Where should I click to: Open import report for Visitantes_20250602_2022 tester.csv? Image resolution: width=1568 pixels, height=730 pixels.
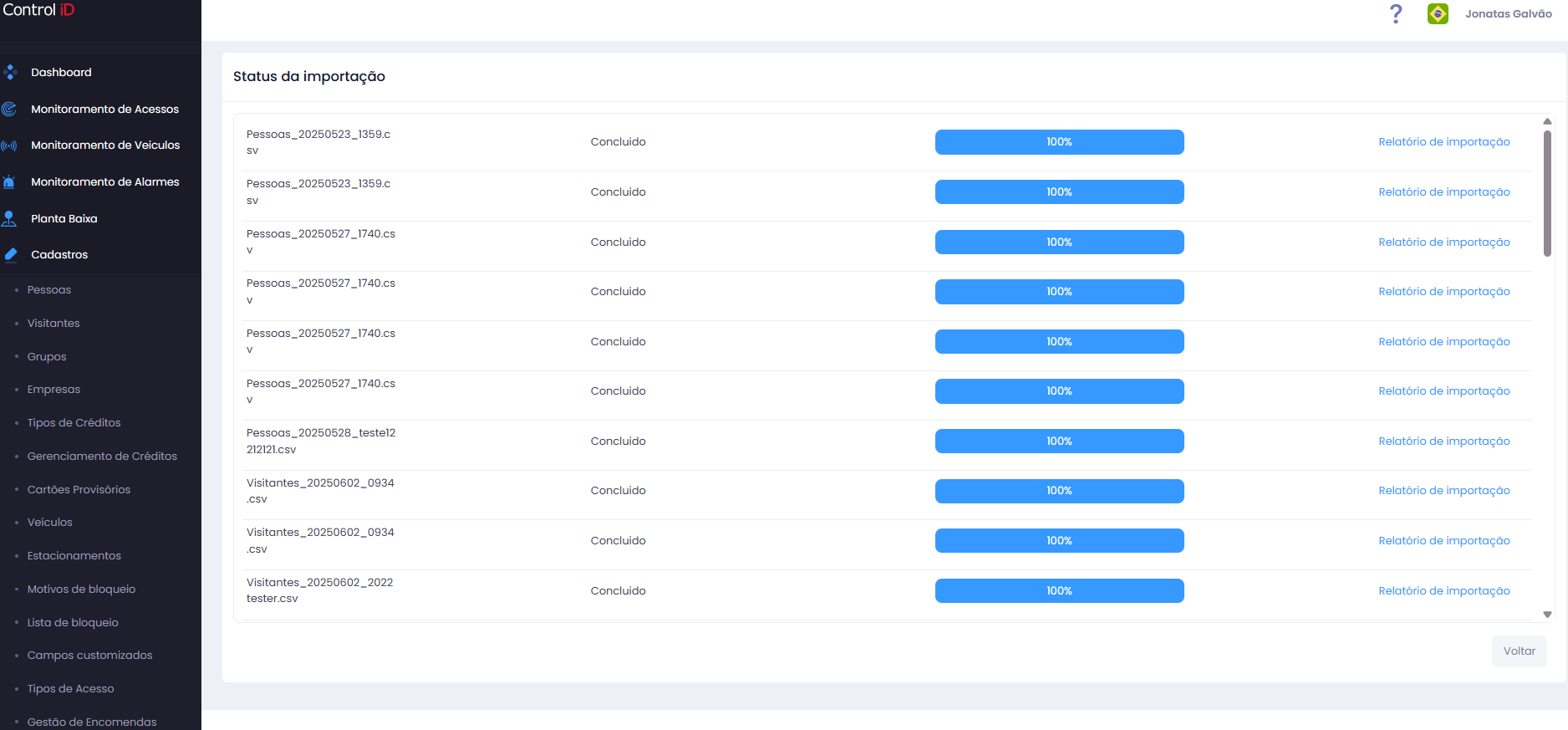click(1443, 591)
